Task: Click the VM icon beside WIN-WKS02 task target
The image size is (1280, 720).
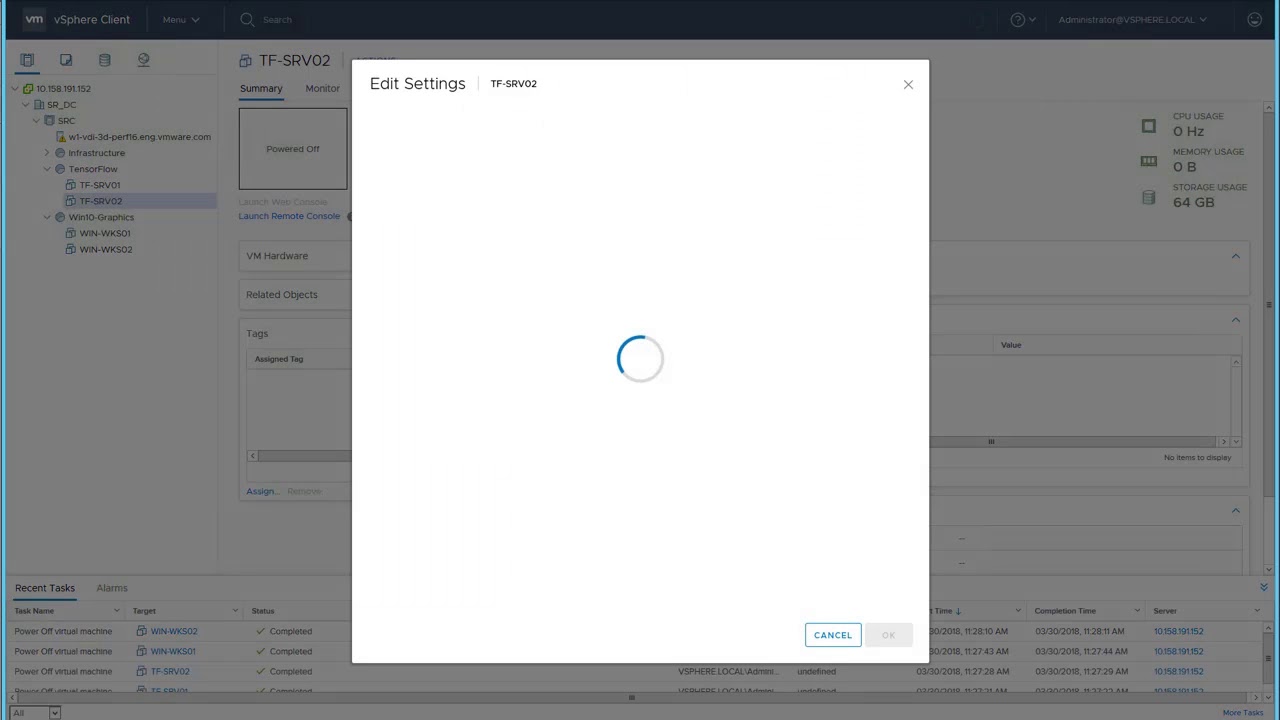Action: [141, 631]
